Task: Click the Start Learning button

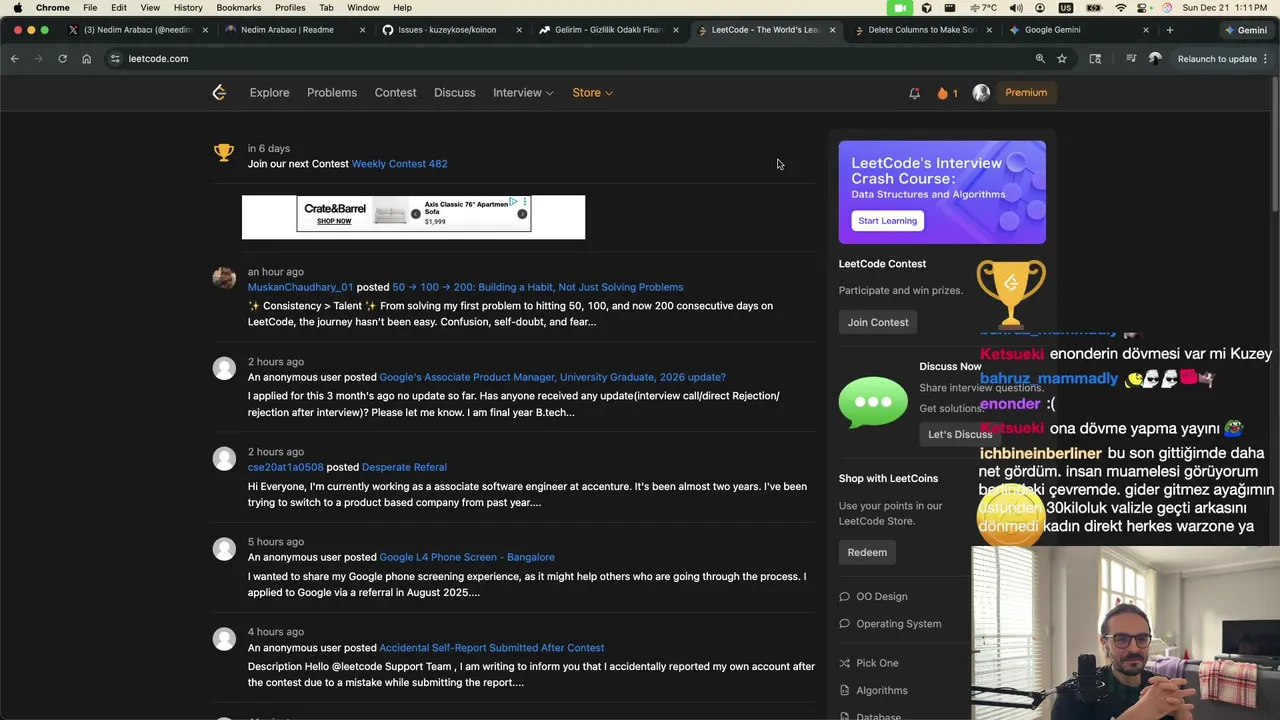Action: click(887, 221)
